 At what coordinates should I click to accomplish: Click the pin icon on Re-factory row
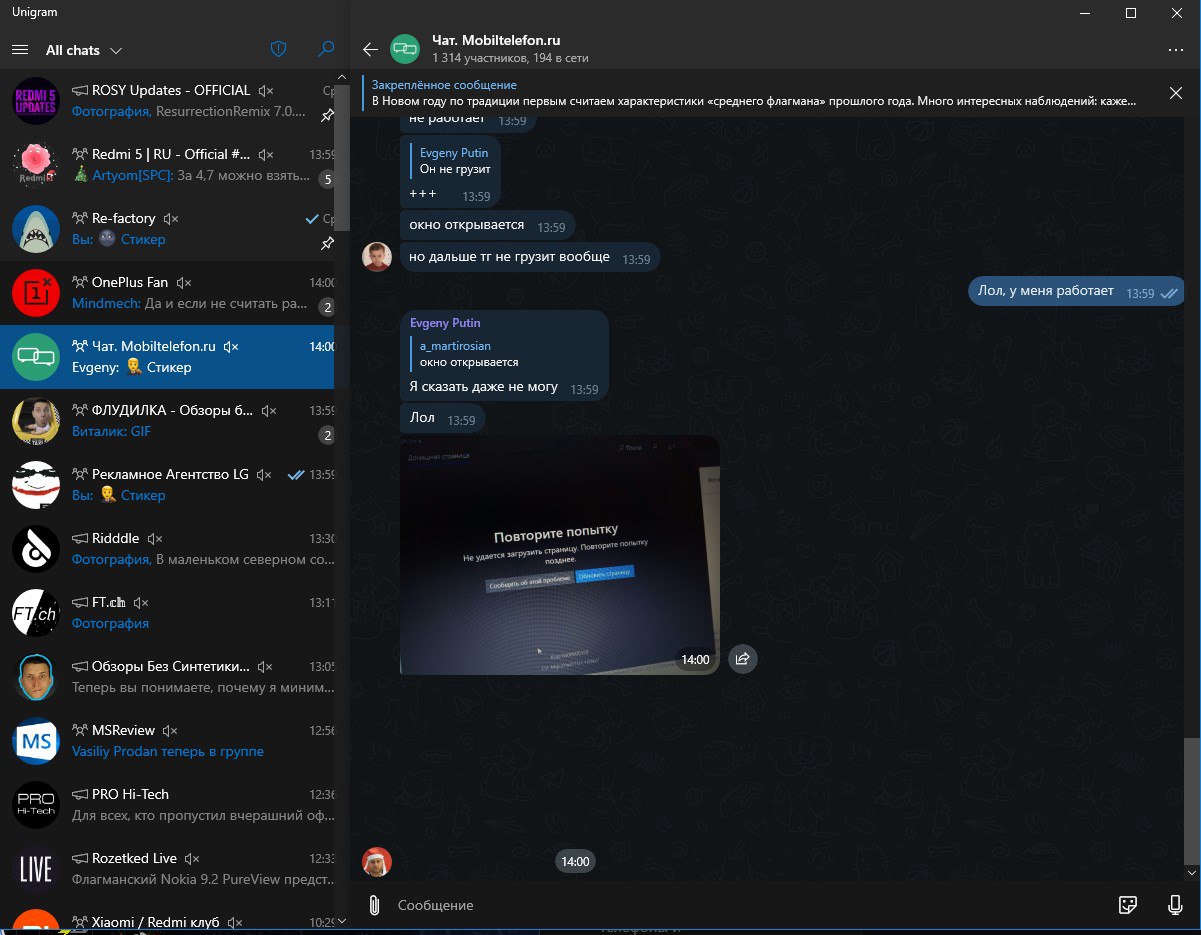click(326, 243)
